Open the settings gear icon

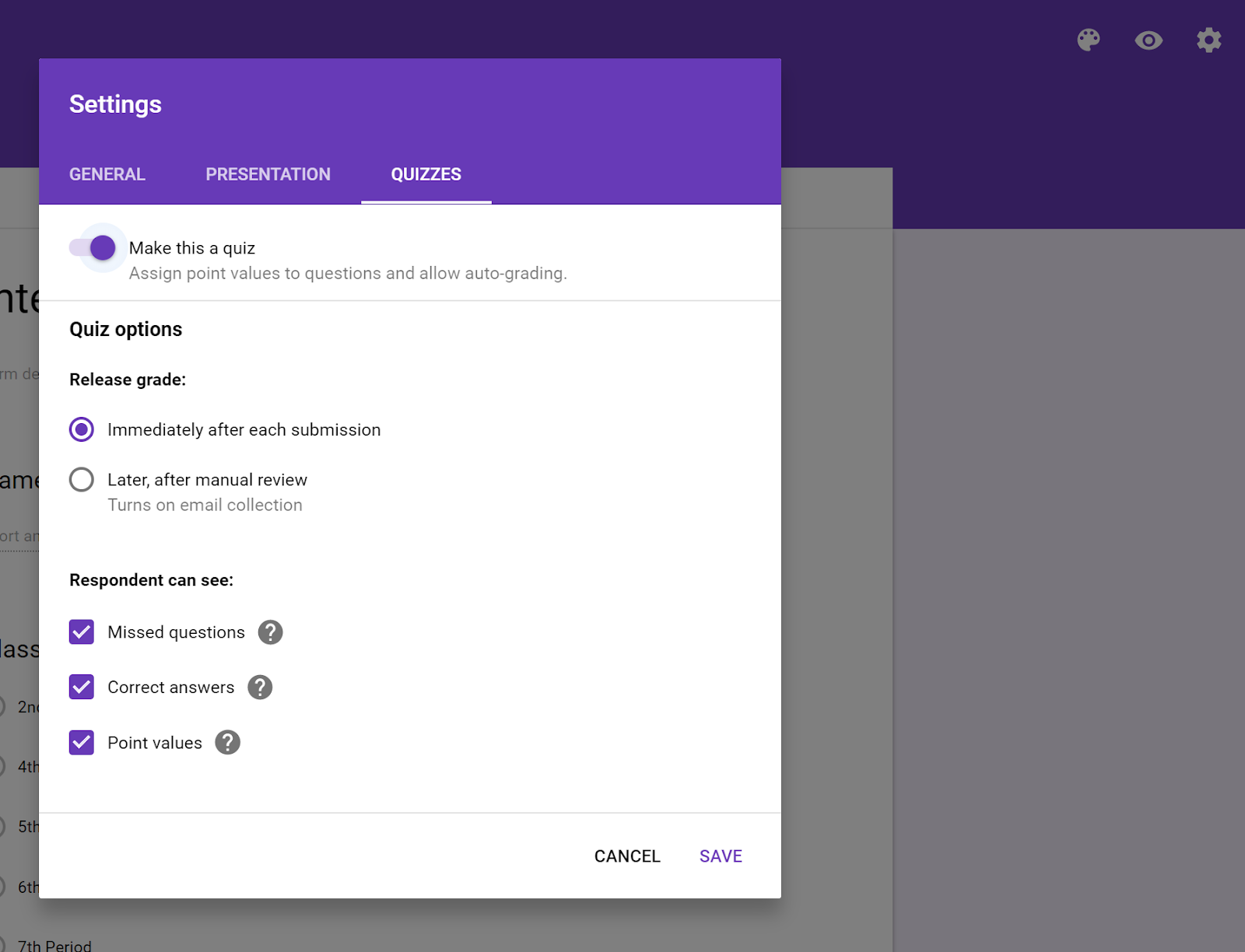(x=1208, y=40)
